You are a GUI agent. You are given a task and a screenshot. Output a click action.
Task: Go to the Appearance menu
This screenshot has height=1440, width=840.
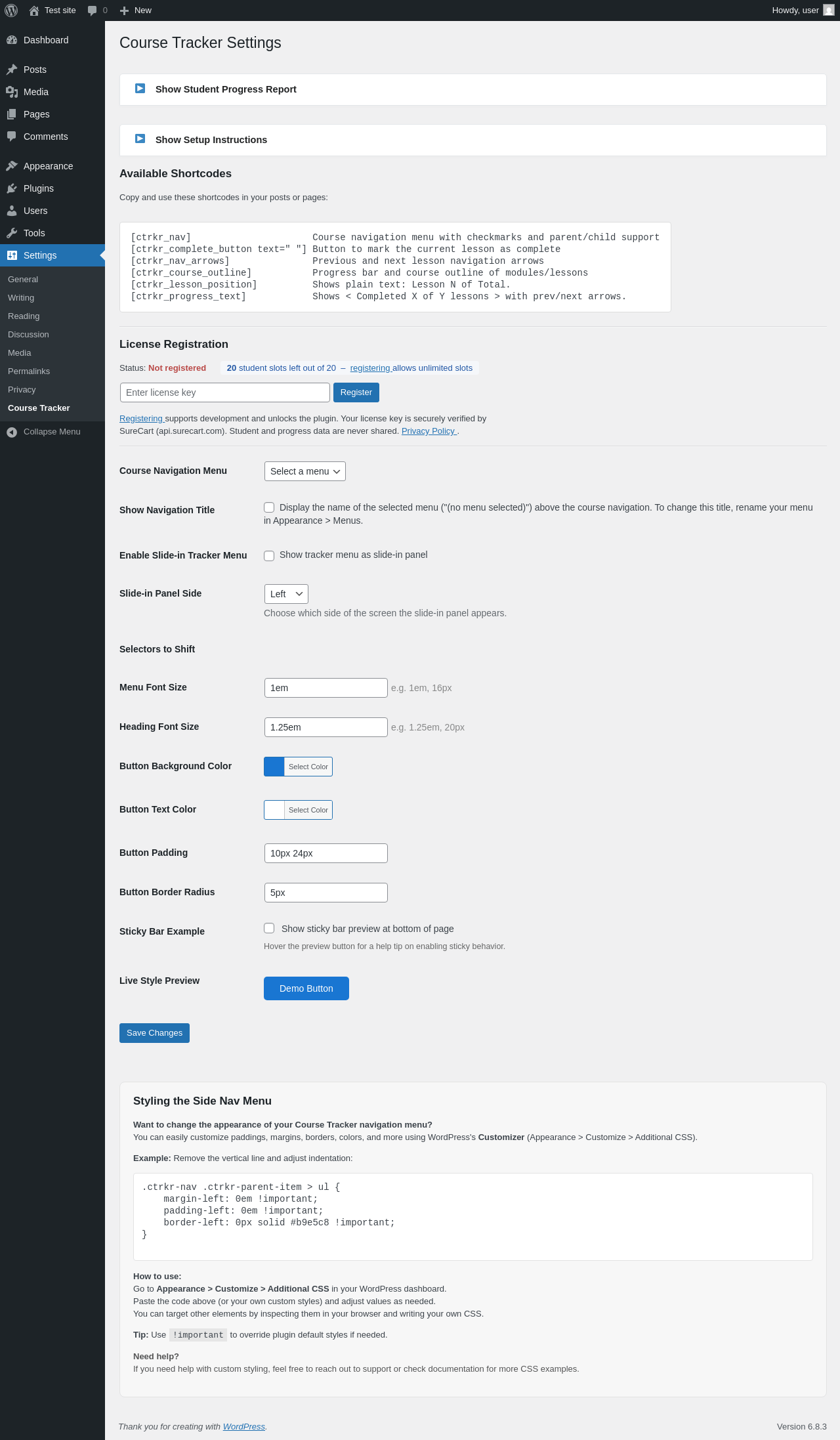point(48,166)
